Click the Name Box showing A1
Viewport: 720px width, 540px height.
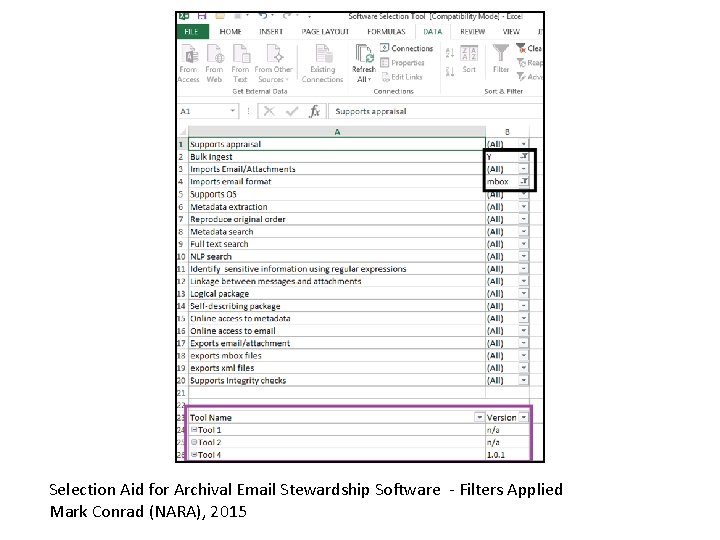tap(203, 111)
